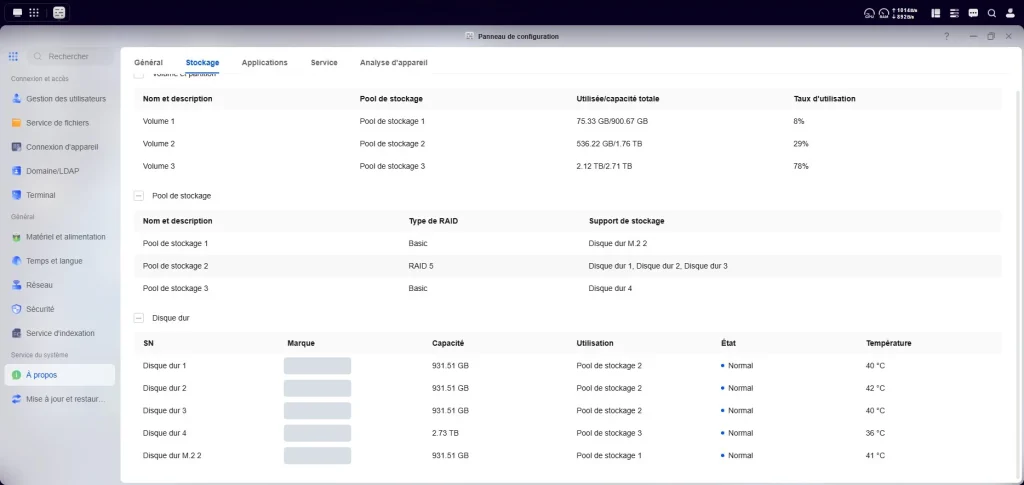Open the widgets panel icon in top bar
The image size is (1024, 485).
(936, 13)
